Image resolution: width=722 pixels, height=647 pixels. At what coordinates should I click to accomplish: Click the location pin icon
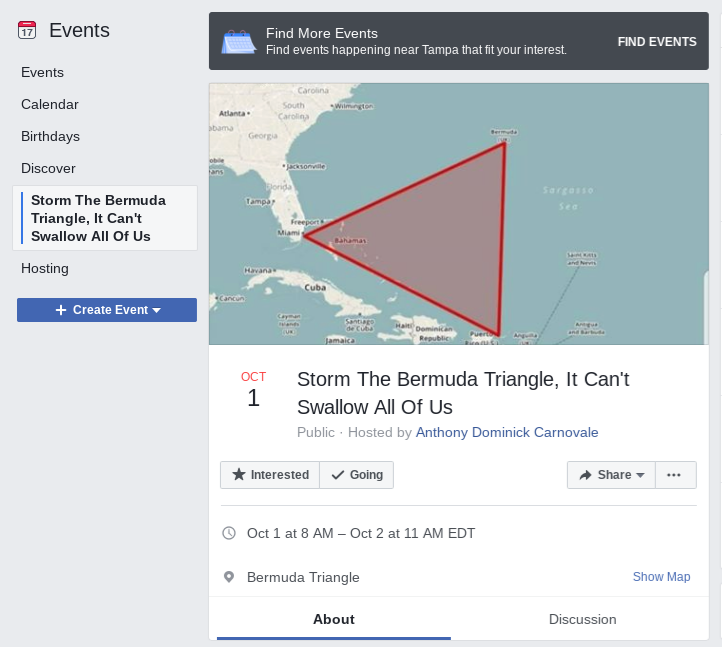[229, 577]
